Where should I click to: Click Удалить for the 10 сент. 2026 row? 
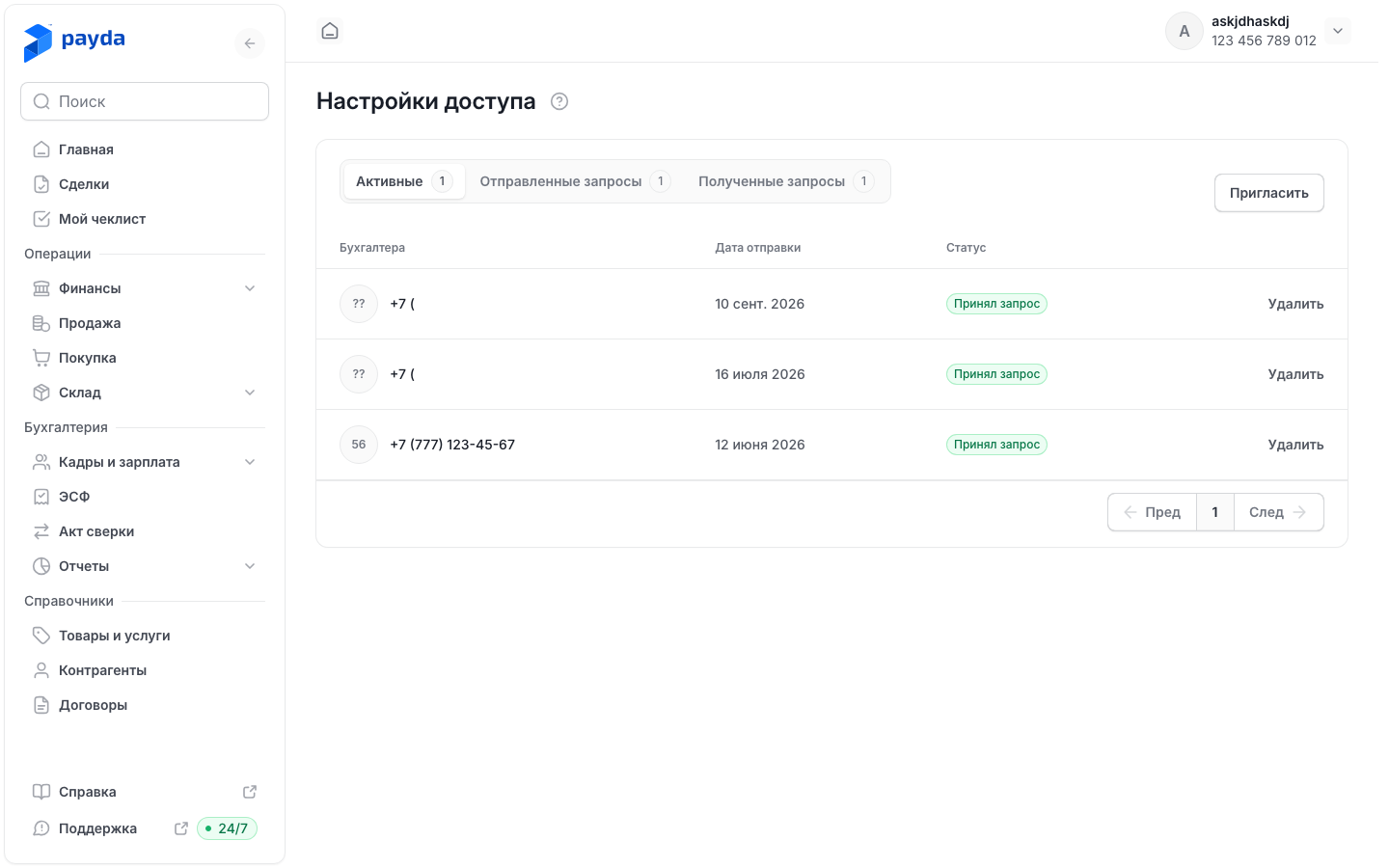tap(1295, 304)
